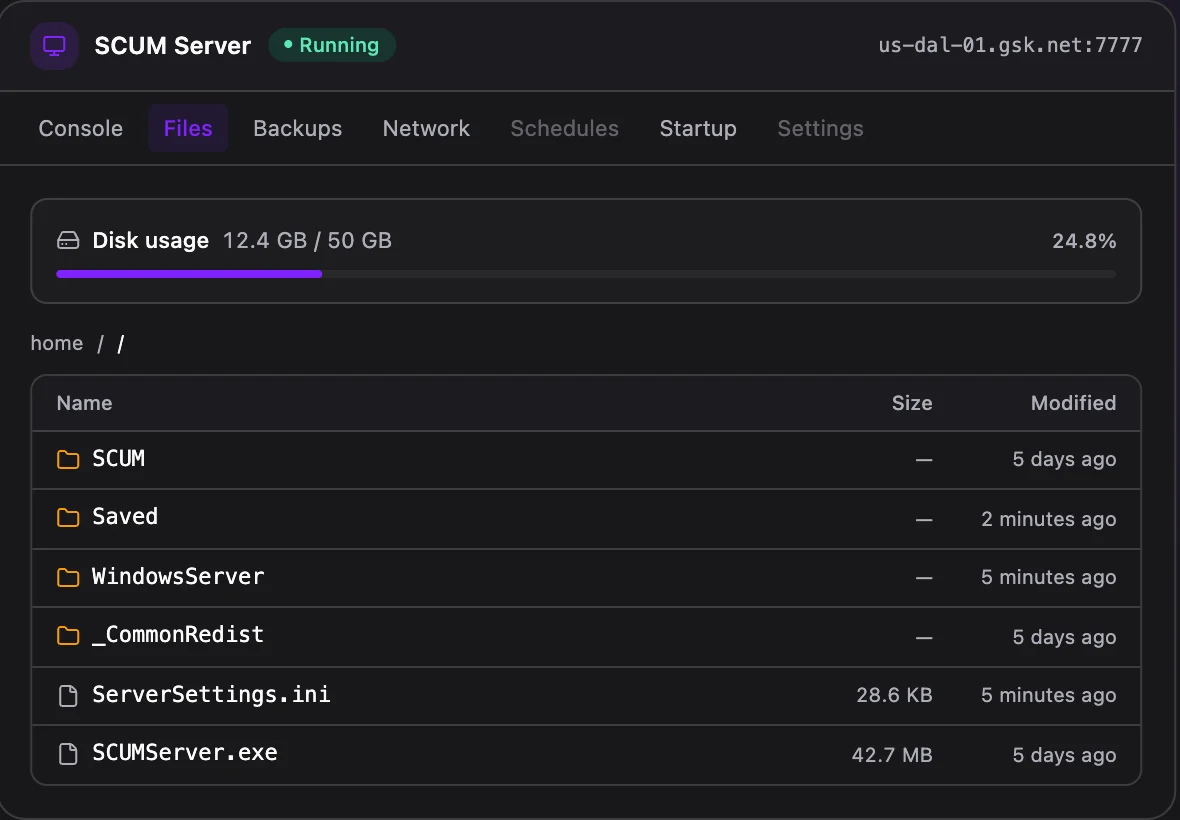Click the SCUM Server title

173,46
